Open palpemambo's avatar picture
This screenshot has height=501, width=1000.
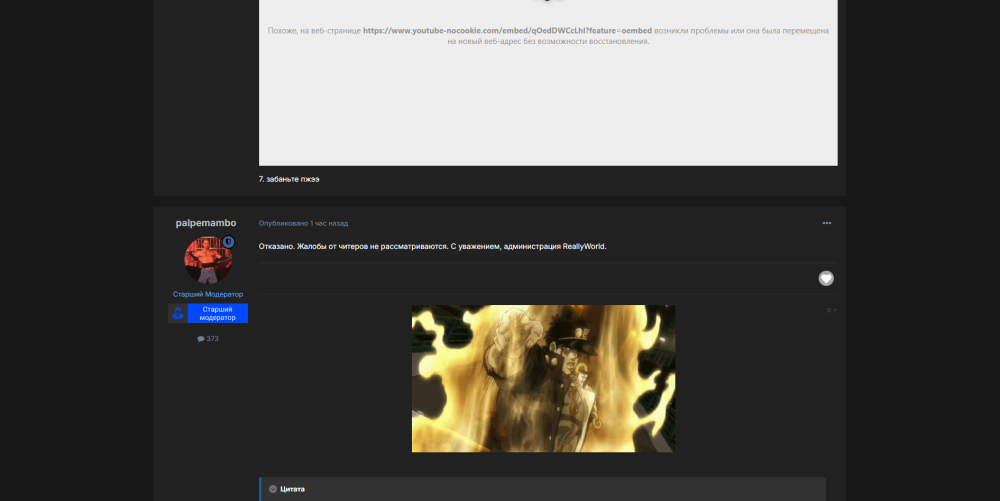208,260
